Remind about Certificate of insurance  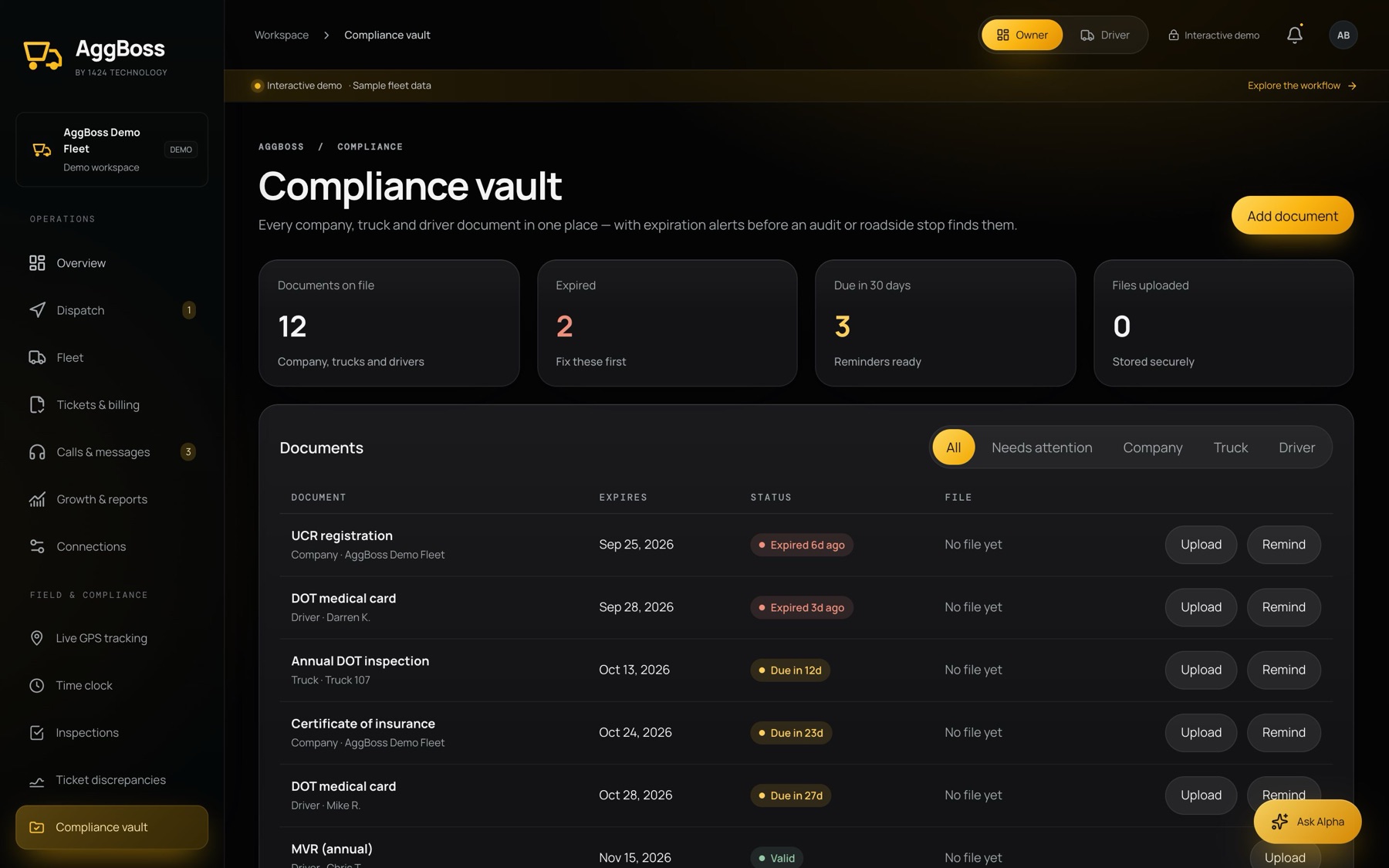(1283, 732)
